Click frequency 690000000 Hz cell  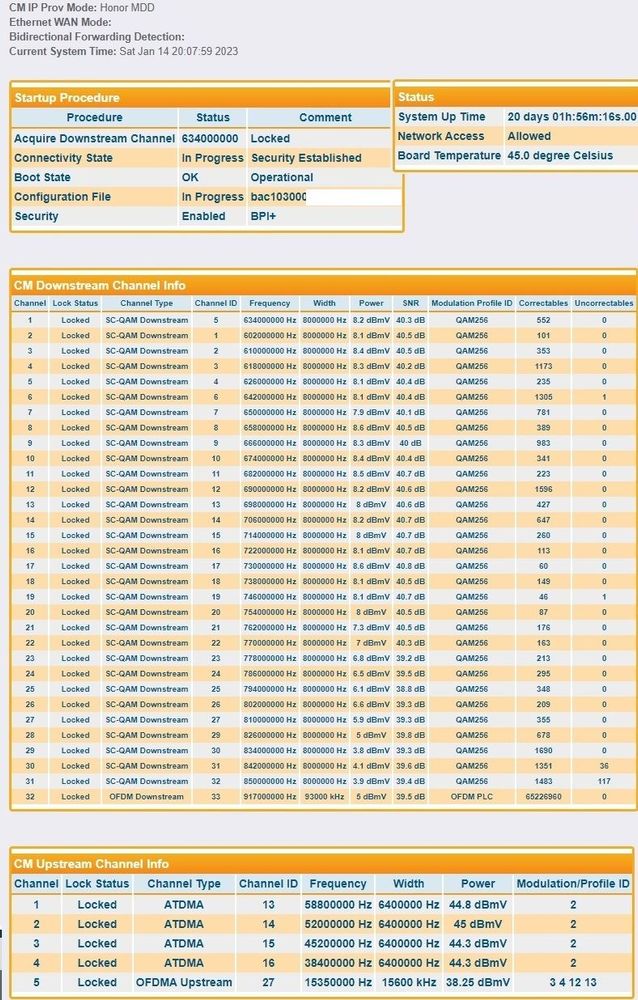click(x=269, y=489)
